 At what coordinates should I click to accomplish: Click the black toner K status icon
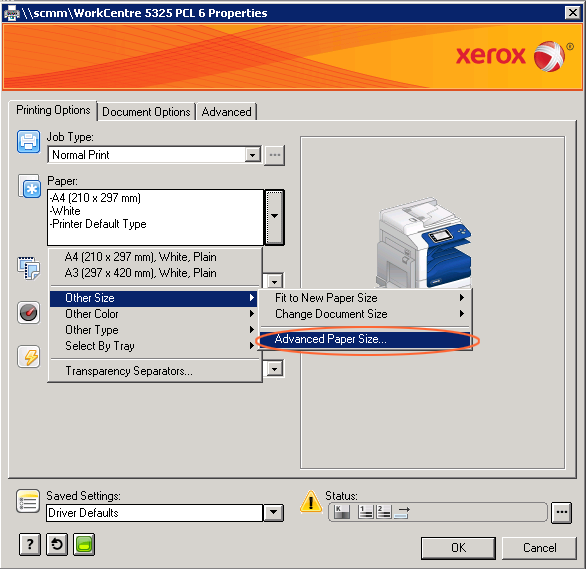click(x=342, y=511)
